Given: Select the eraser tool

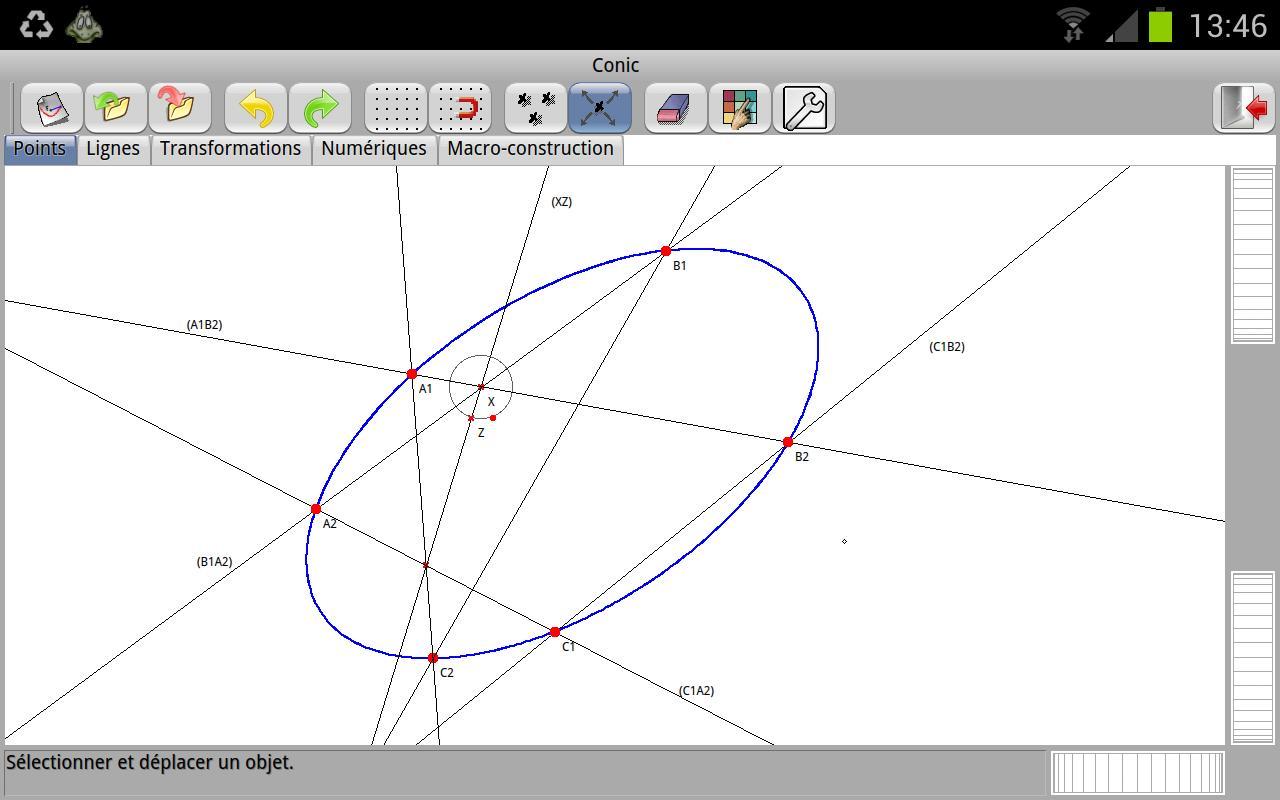Looking at the screenshot, I should coord(676,108).
